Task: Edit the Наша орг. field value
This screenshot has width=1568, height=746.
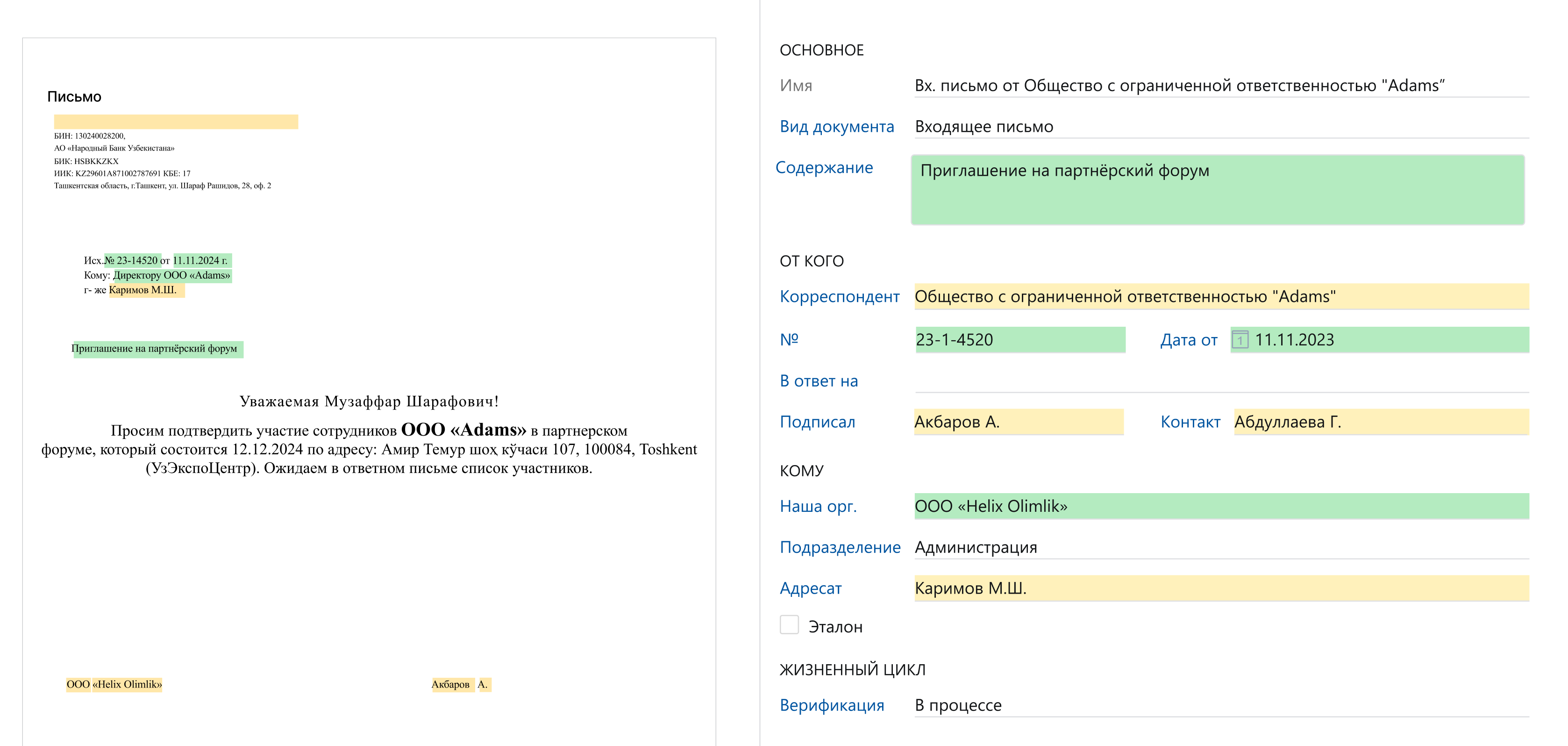Action: point(1221,506)
